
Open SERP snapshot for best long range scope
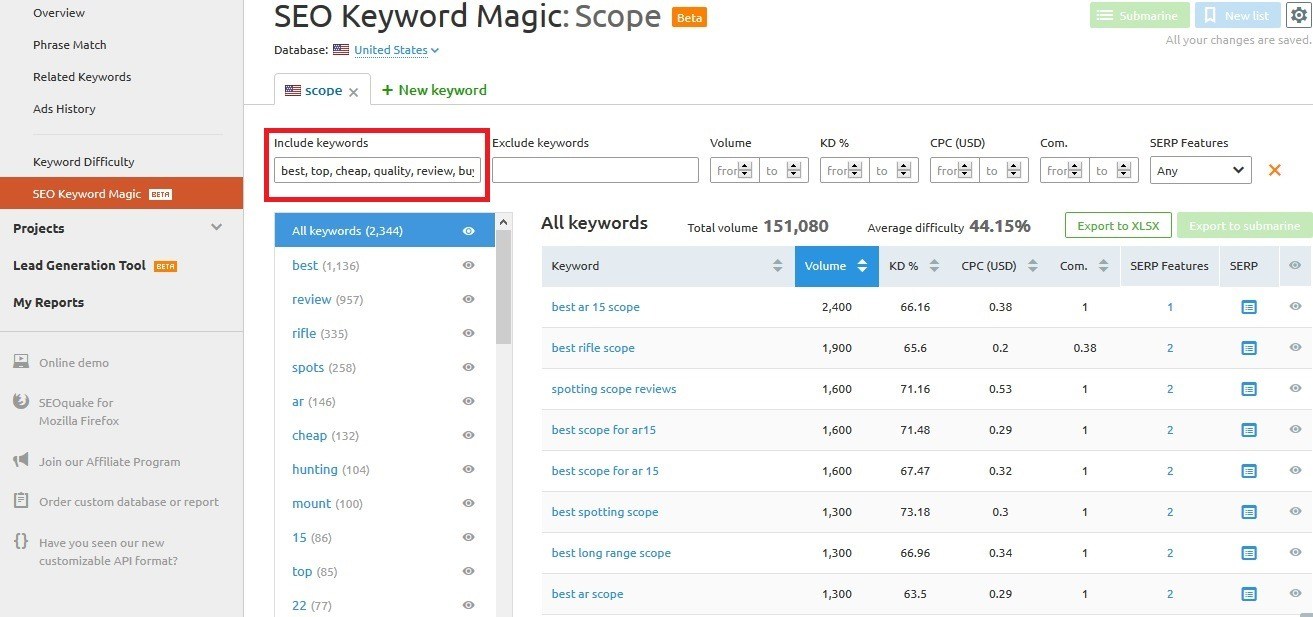coord(1249,553)
